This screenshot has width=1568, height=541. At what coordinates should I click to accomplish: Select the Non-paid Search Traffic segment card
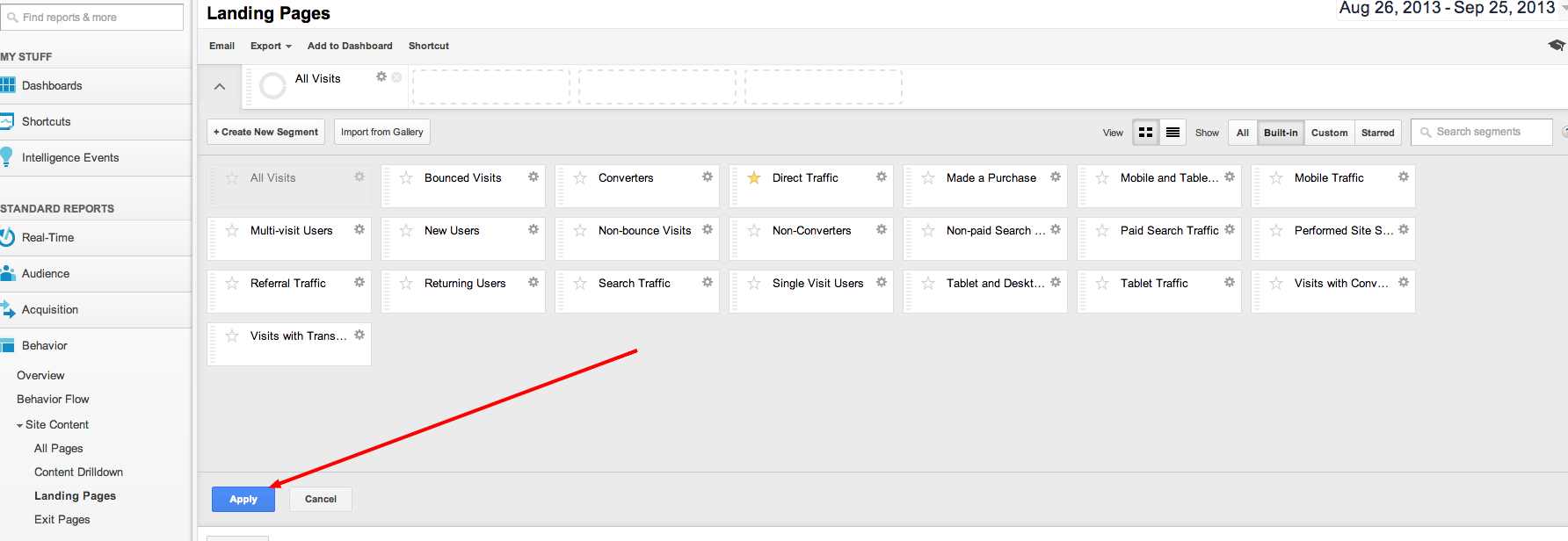pyautogui.click(x=985, y=238)
